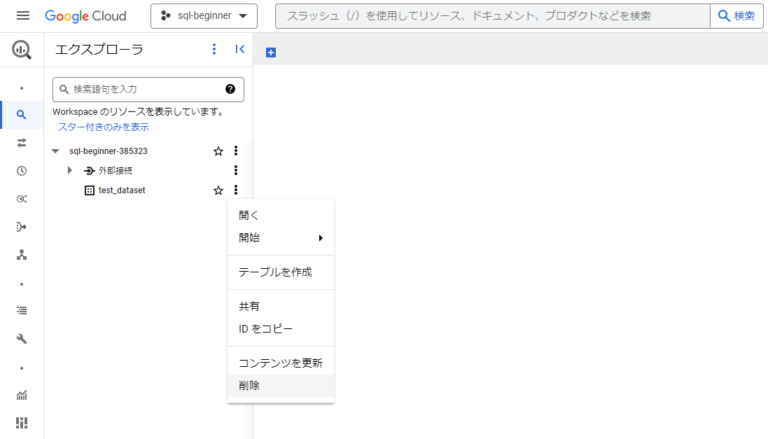This screenshot has width=768, height=439.
Task: Open Explorer panel three-dot options menu
Action: [x=214, y=49]
